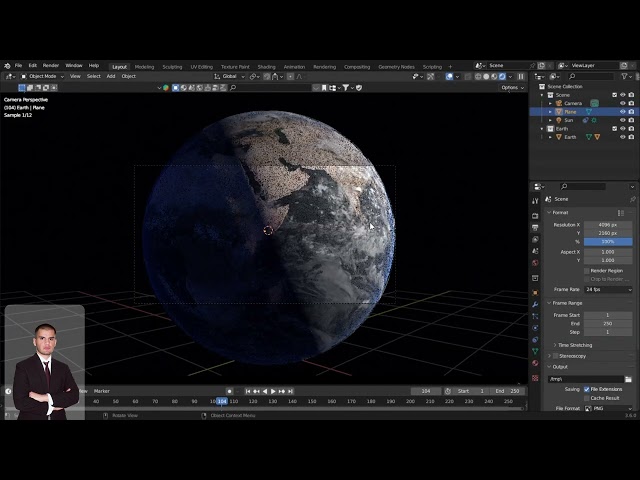This screenshot has width=640, height=480.
Task: Open the File menu
Action: coord(18,66)
